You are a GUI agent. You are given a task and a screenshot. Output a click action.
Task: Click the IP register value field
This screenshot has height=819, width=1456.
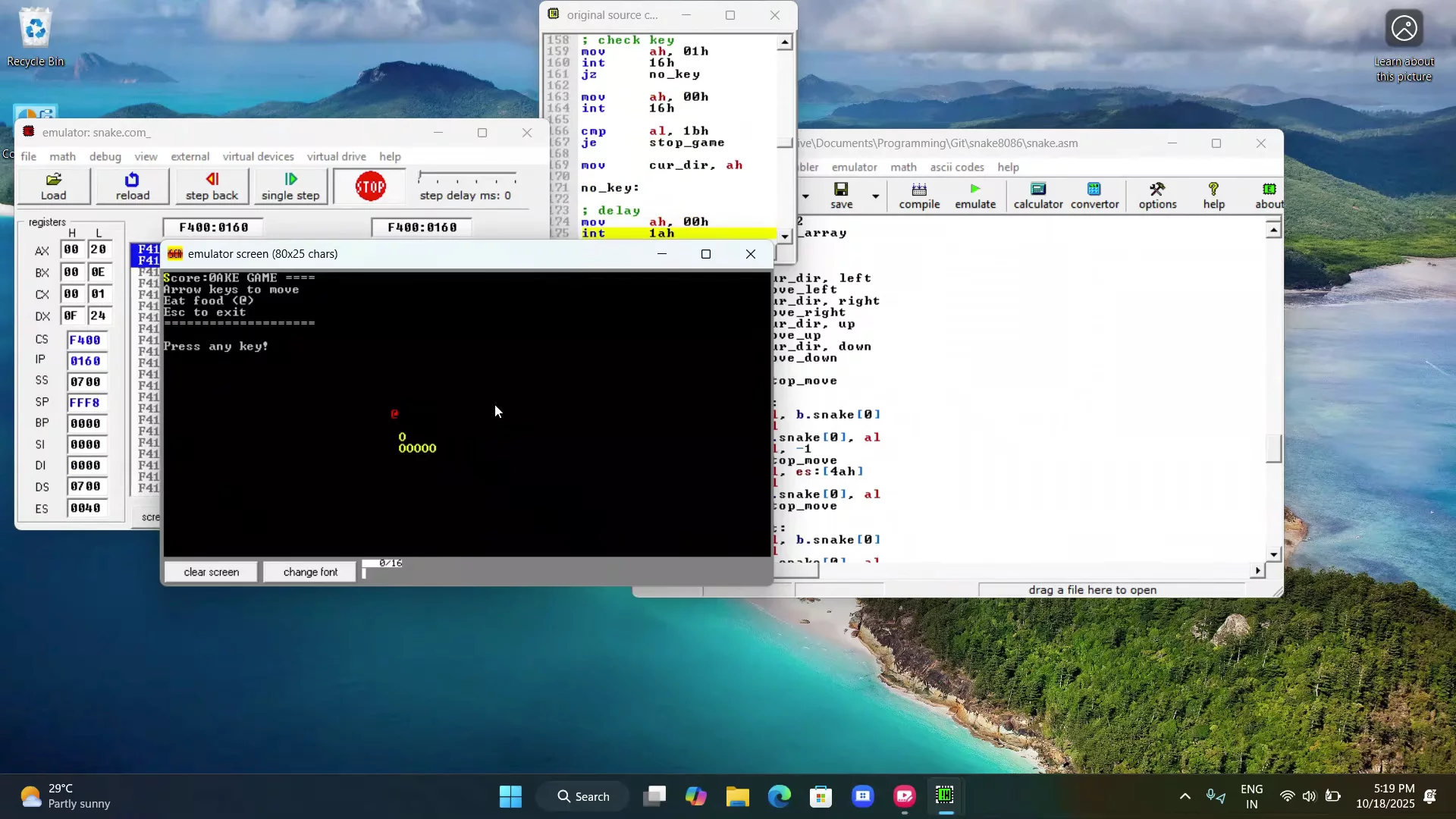[x=86, y=361]
